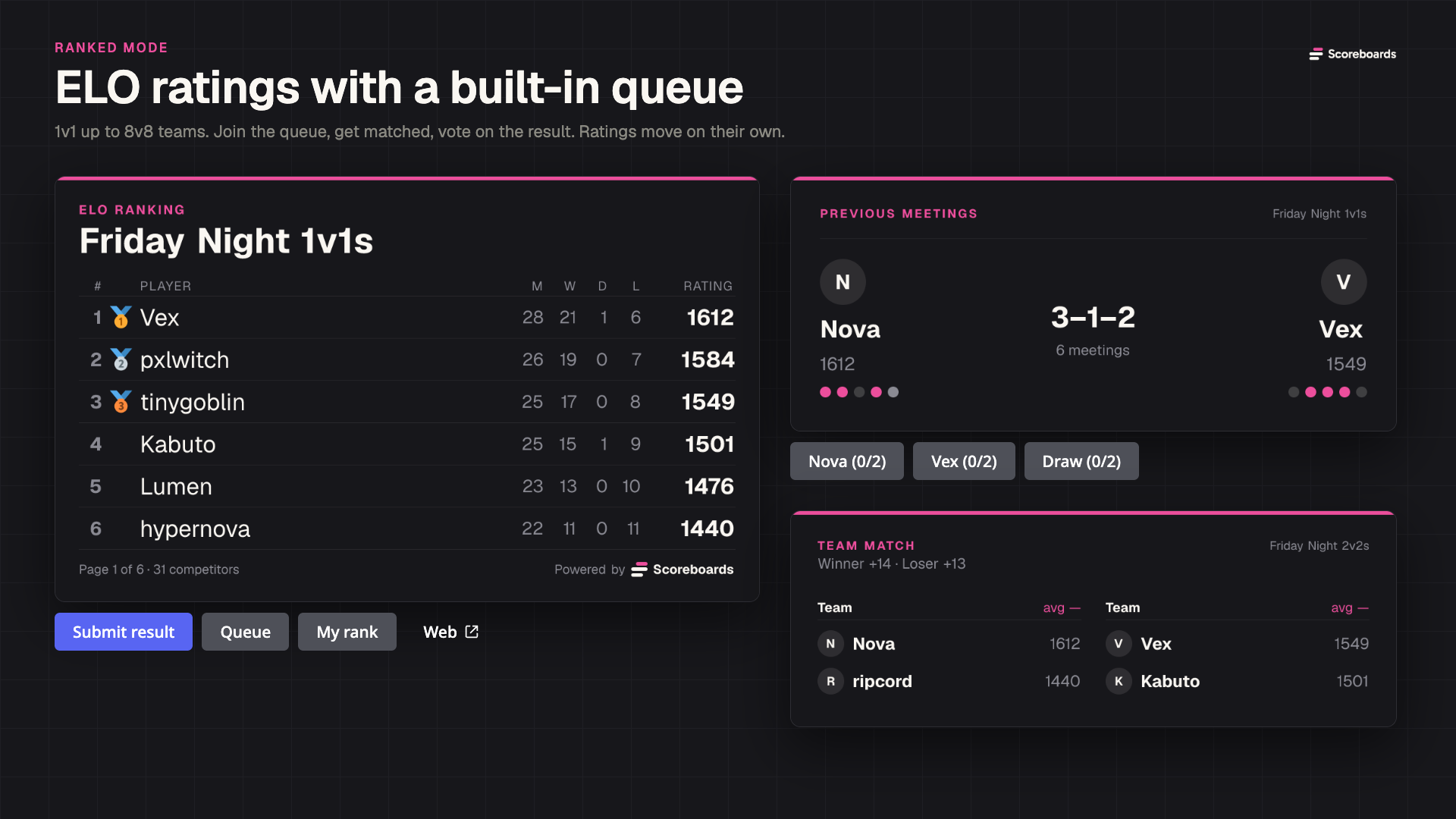The image size is (1456, 819).
Task: Click Kabuto's rating 1501 in Team Match
Action: [1352, 681]
